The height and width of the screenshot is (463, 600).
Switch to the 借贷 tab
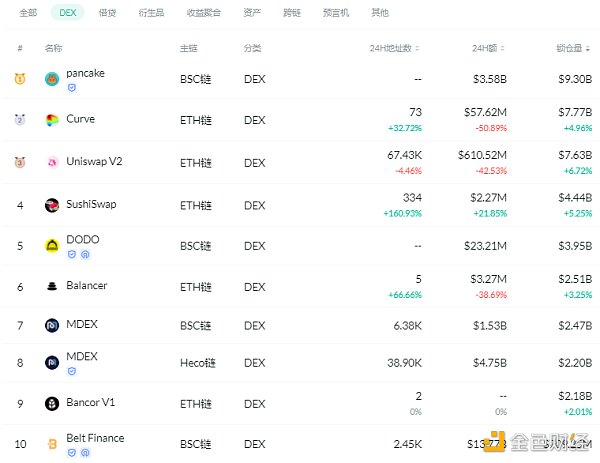tap(107, 13)
